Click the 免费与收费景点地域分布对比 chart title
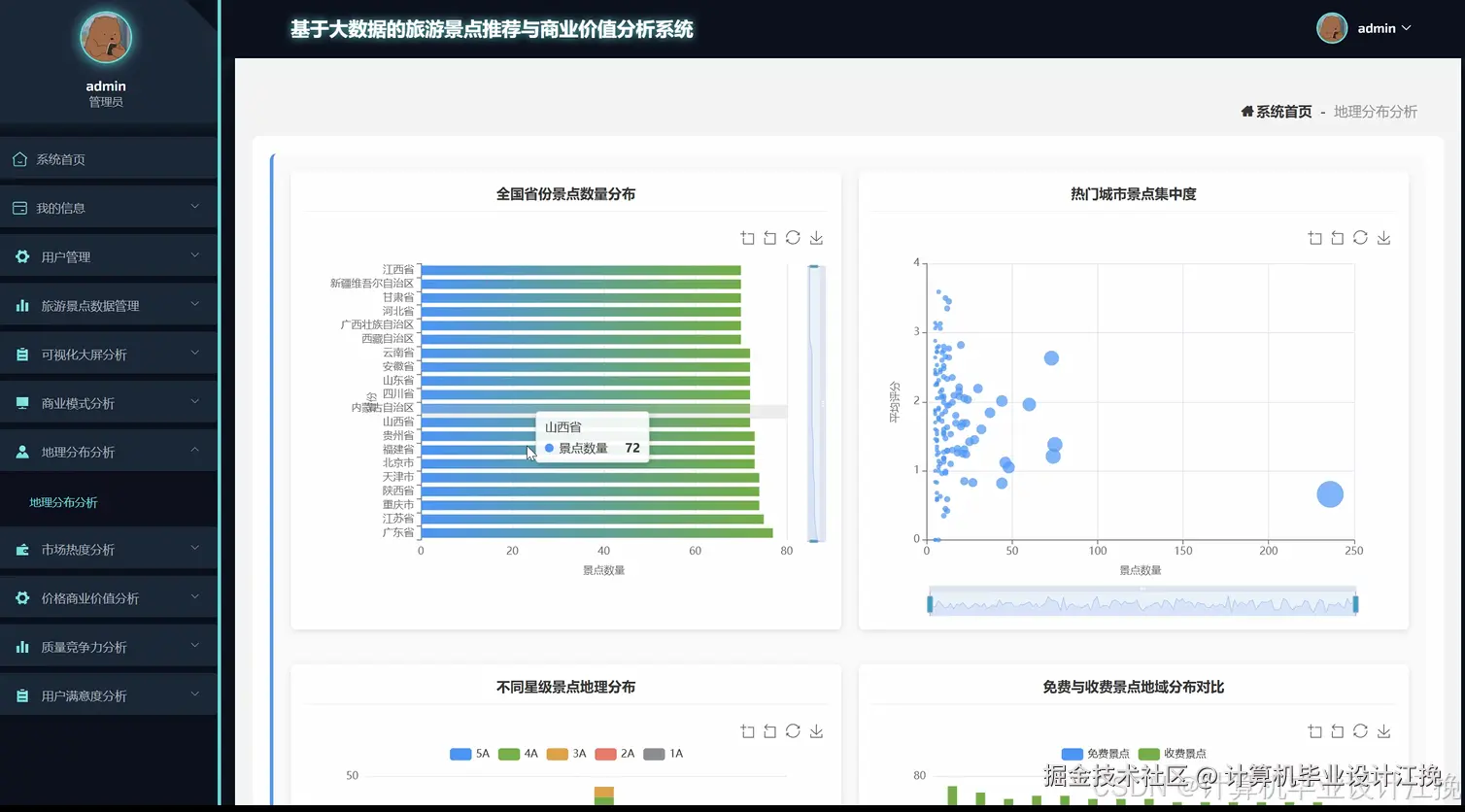Screen dimensions: 1465x812 coord(1133,687)
